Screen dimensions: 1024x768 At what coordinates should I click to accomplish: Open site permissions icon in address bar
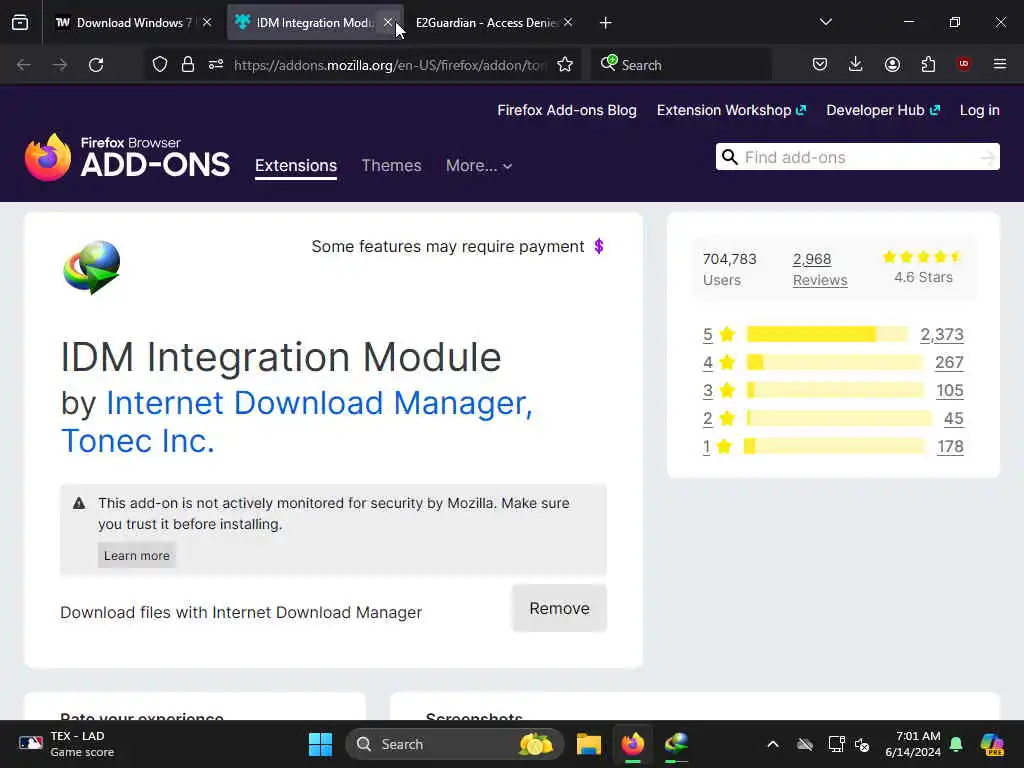pyautogui.click(x=216, y=65)
